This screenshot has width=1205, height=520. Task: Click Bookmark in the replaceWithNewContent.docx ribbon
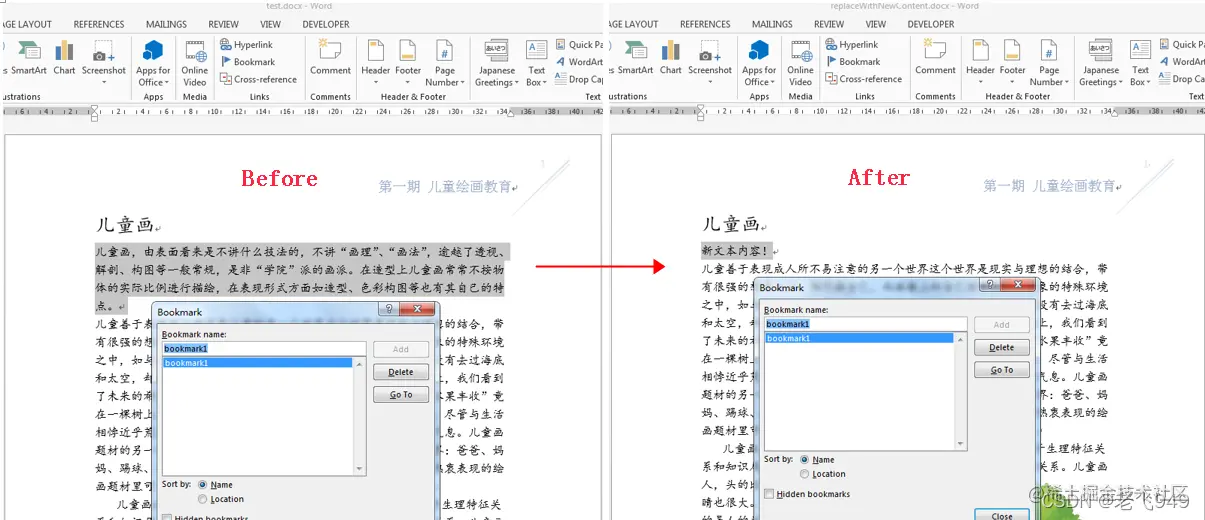852,62
